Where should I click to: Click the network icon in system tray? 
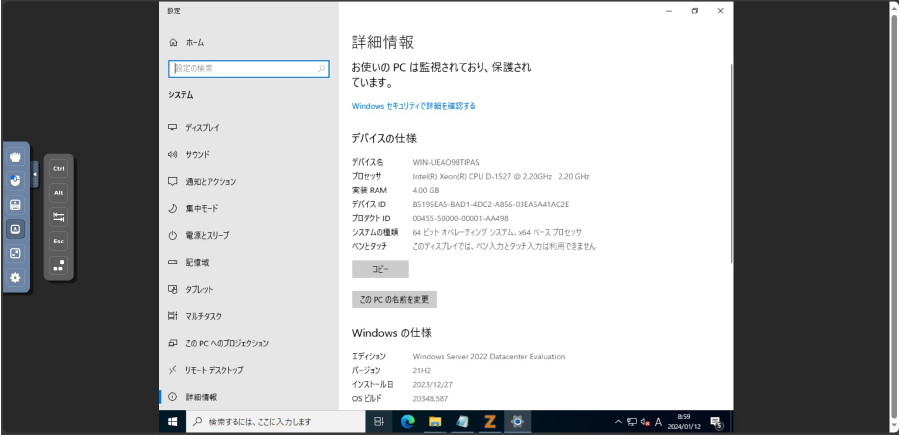(631, 422)
